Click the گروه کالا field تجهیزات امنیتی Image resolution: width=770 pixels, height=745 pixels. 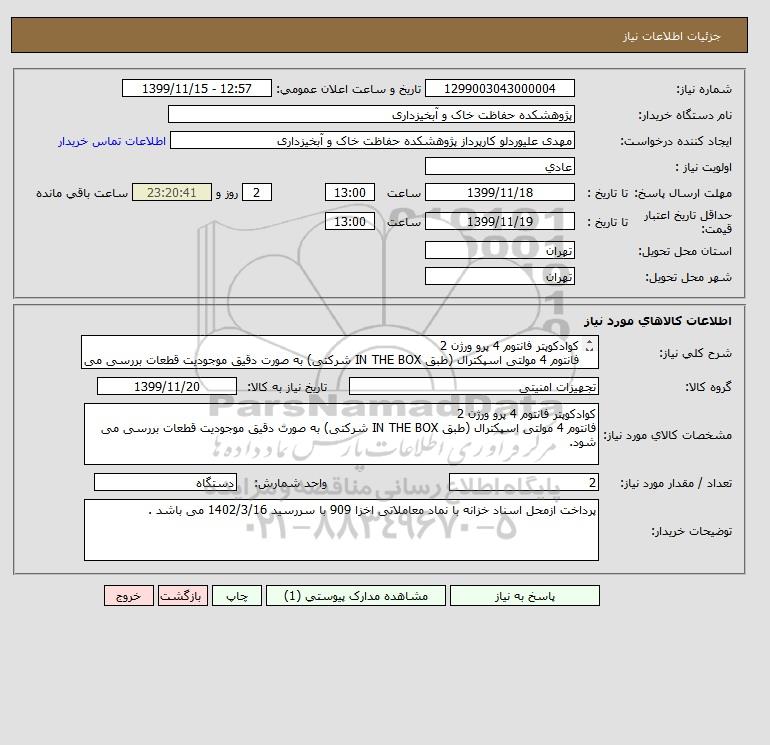tap(473, 386)
